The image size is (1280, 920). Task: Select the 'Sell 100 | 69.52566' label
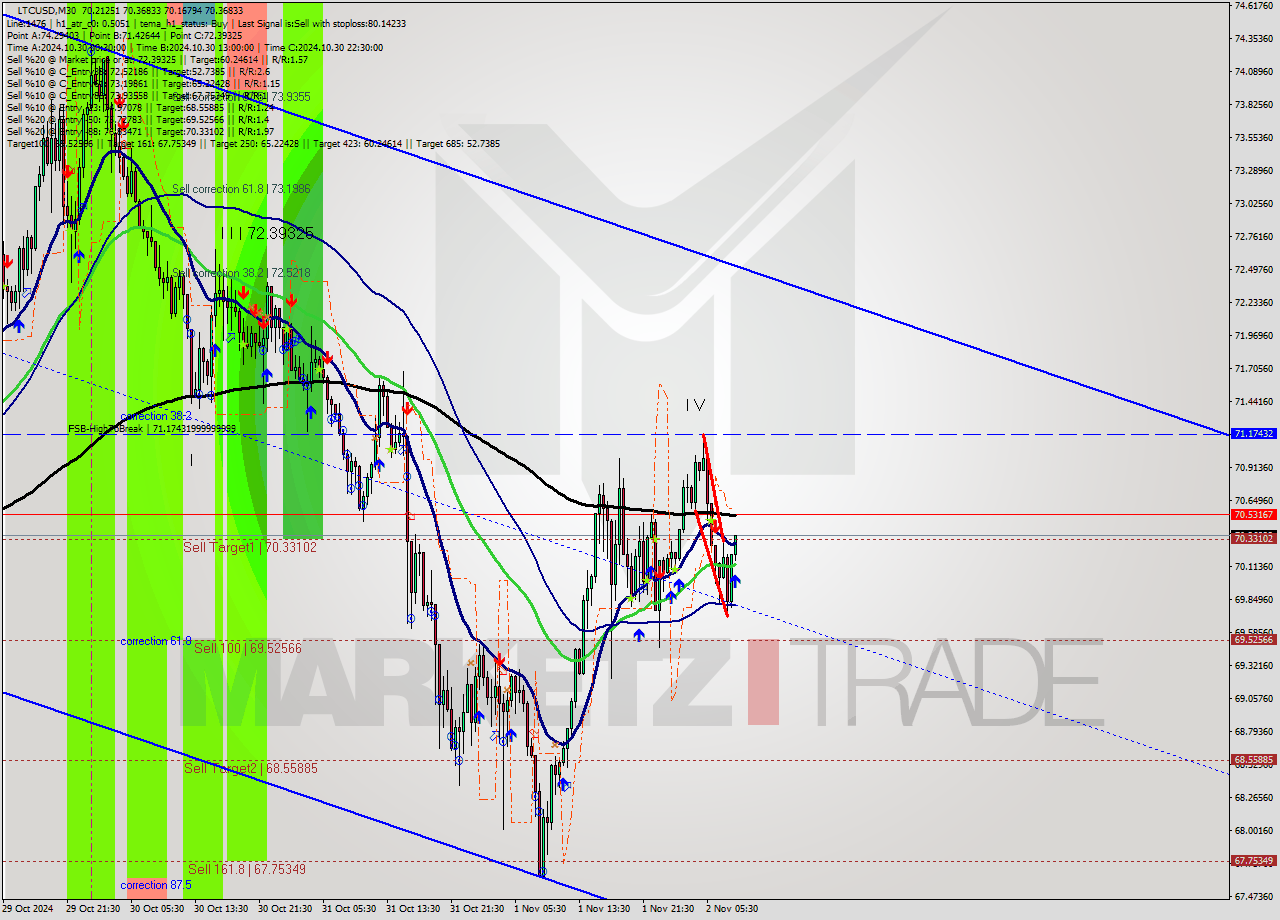coord(247,648)
